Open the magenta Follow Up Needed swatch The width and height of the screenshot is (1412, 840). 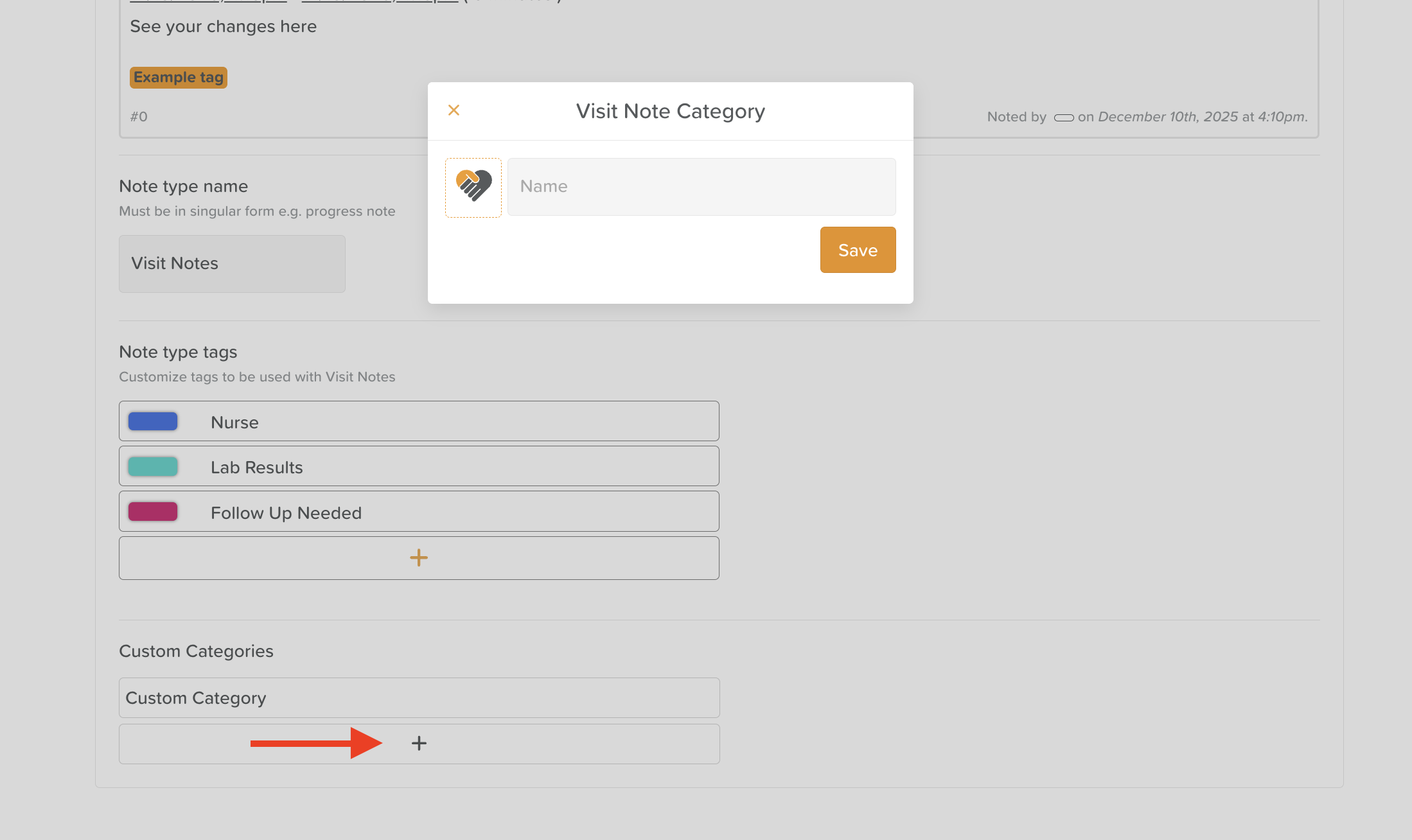(x=153, y=512)
